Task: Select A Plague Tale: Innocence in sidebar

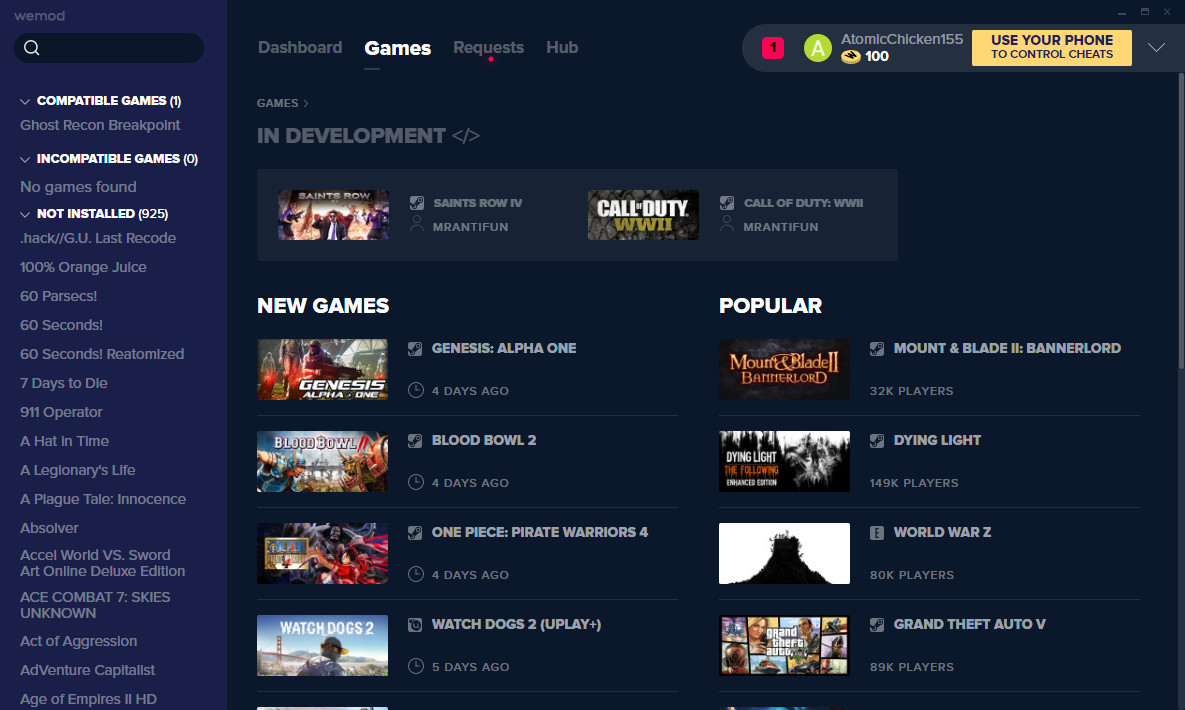Action: (103, 500)
